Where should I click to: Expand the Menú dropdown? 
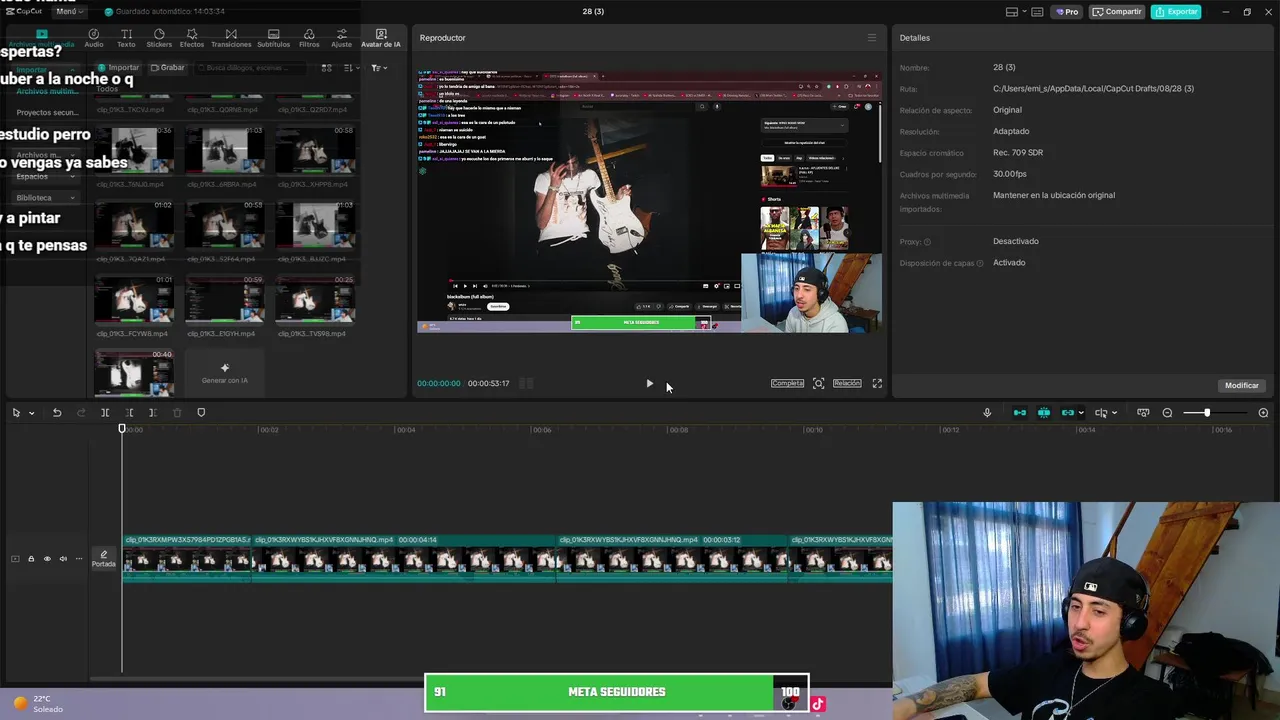(68, 11)
